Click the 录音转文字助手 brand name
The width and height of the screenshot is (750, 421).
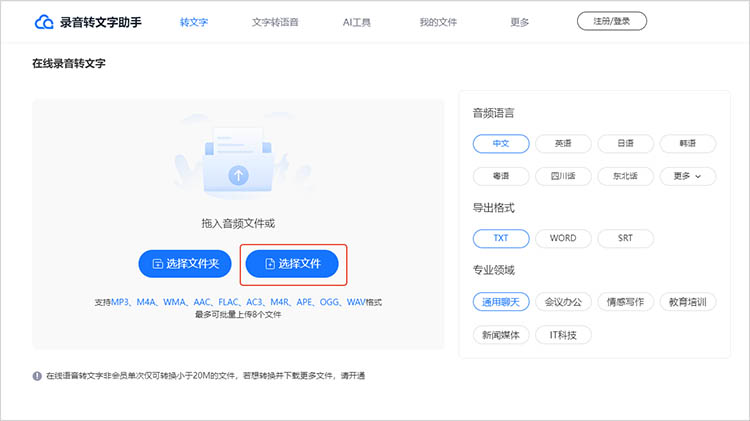click(101, 22)
